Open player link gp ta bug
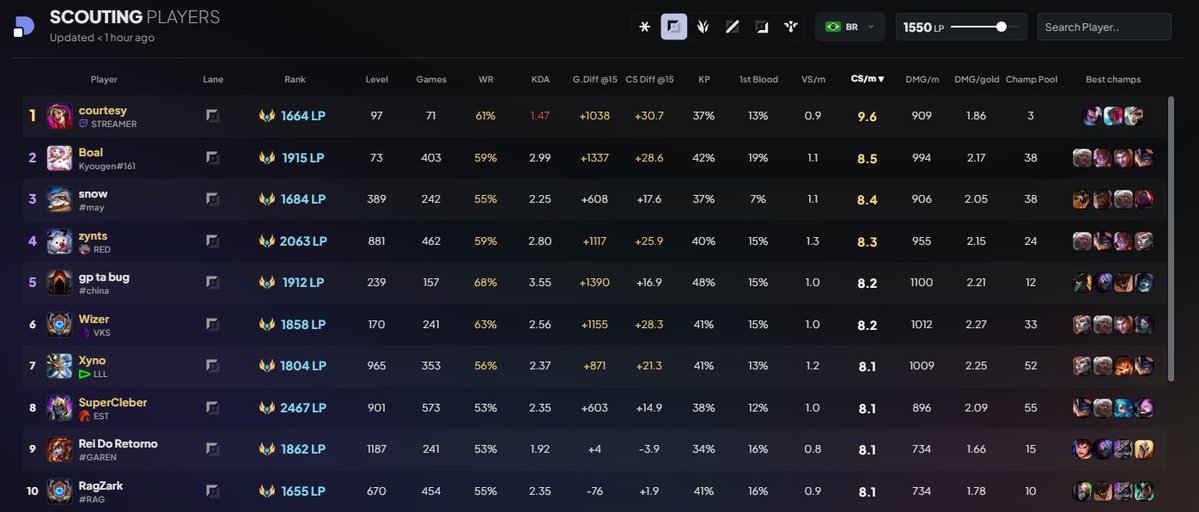The width and height of the screenshot is (1199, 512). click(x=104, y=277)
